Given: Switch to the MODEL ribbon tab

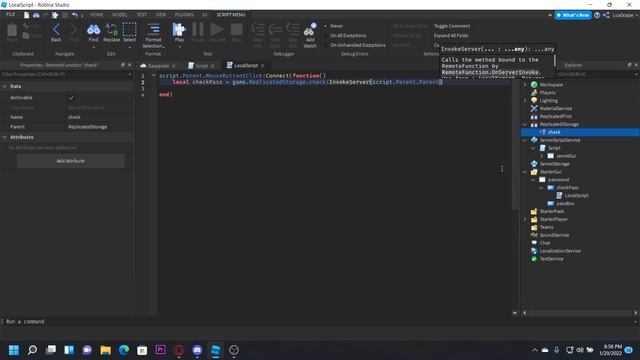Looking at the screenshot, I should [120, 15].
